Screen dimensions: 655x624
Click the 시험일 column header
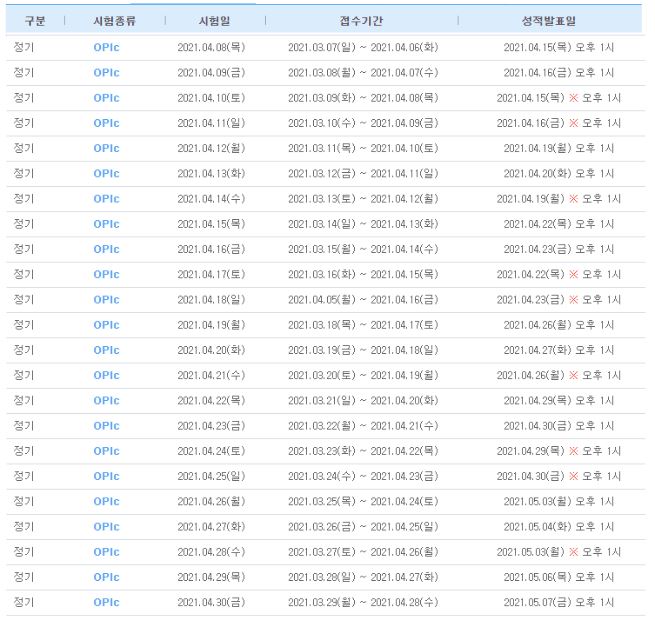[214, 21]
